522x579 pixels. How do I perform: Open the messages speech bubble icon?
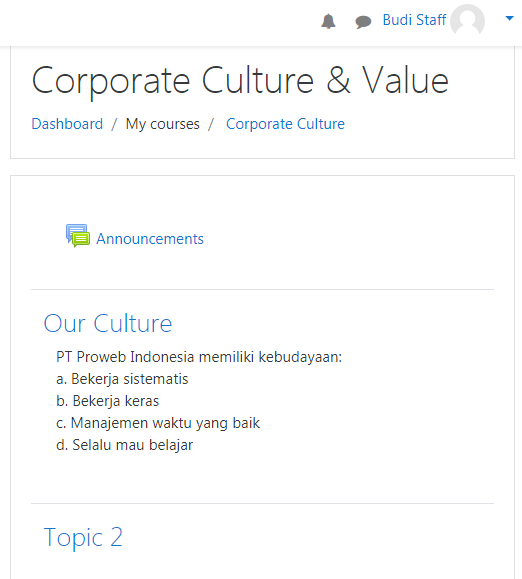[363, 22]
